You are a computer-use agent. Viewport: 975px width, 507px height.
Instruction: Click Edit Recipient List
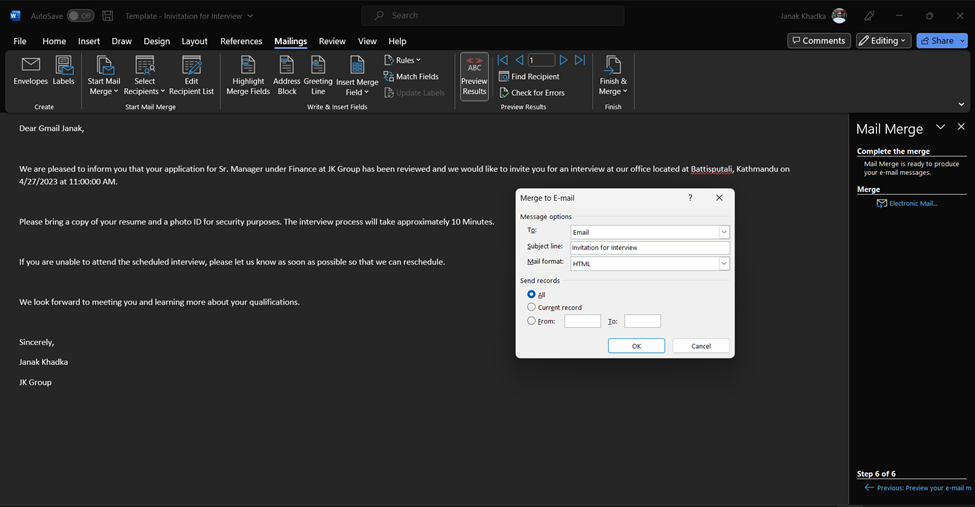[192, 75]
